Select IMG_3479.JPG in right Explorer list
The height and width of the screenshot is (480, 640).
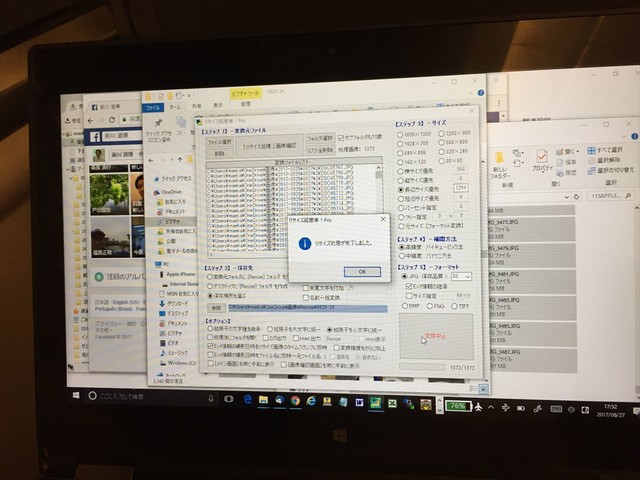coord(531,255)
